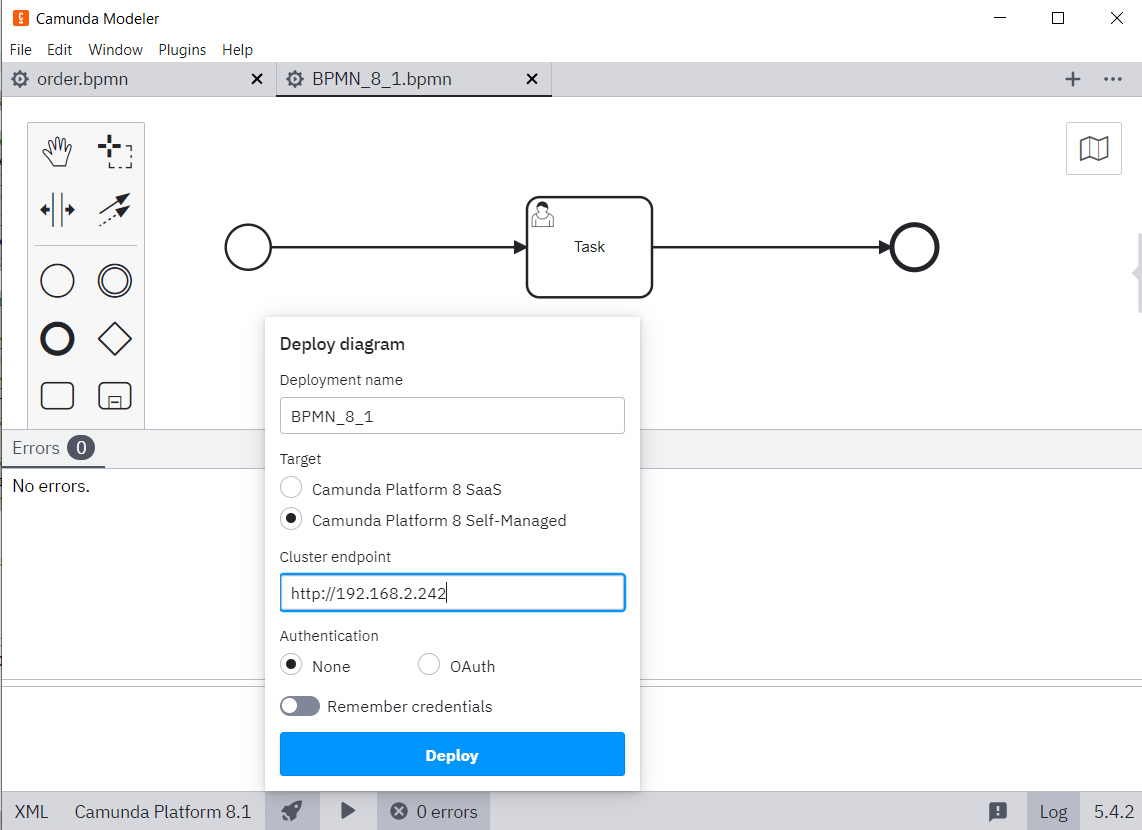1142x830 pixels.
Task: Activate the hand tool in the palette
Action: (x=57, y=152)
